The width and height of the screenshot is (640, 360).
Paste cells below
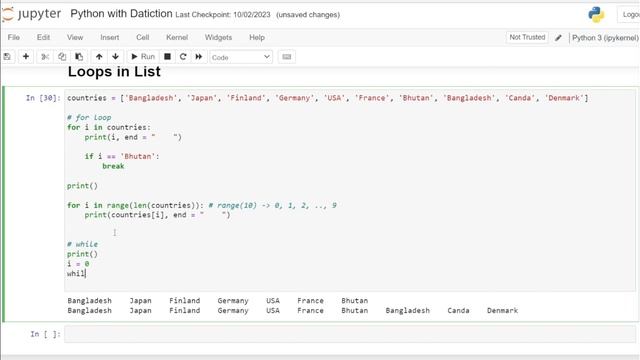[79, 57]
